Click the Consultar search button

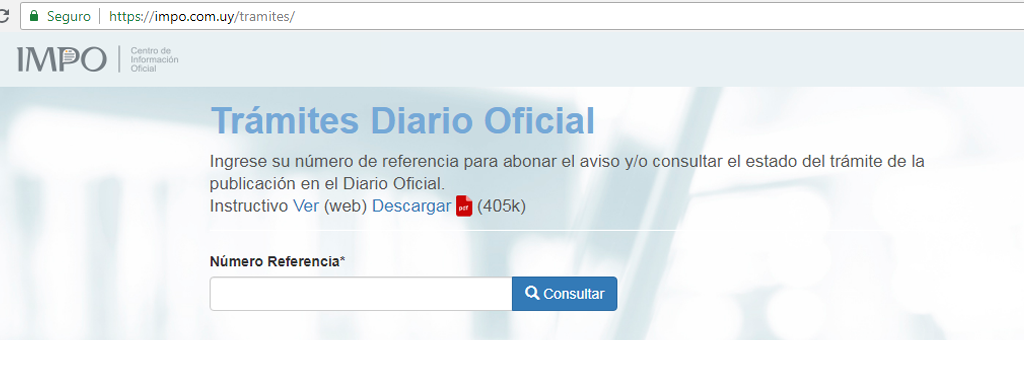point(564,294)
